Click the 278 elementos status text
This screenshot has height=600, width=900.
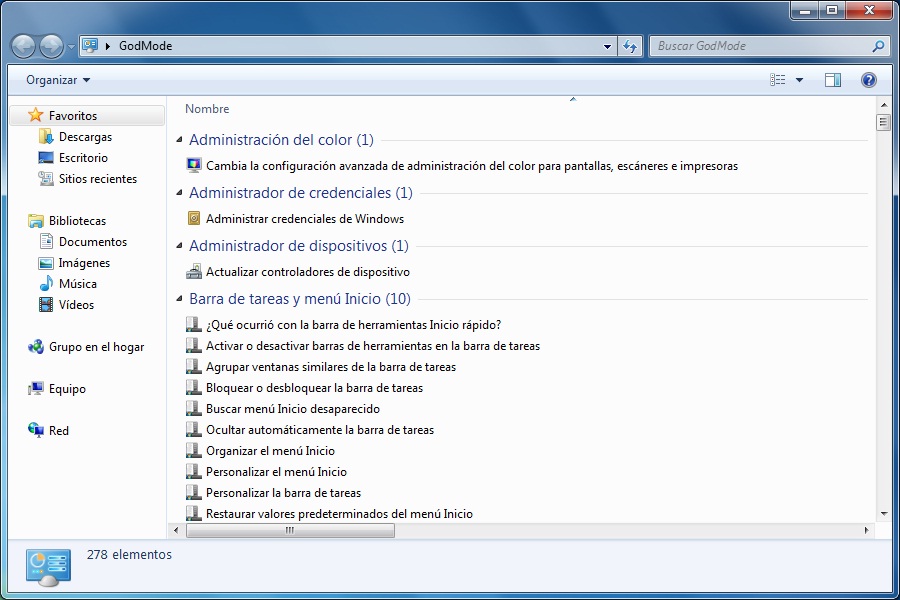129,555
